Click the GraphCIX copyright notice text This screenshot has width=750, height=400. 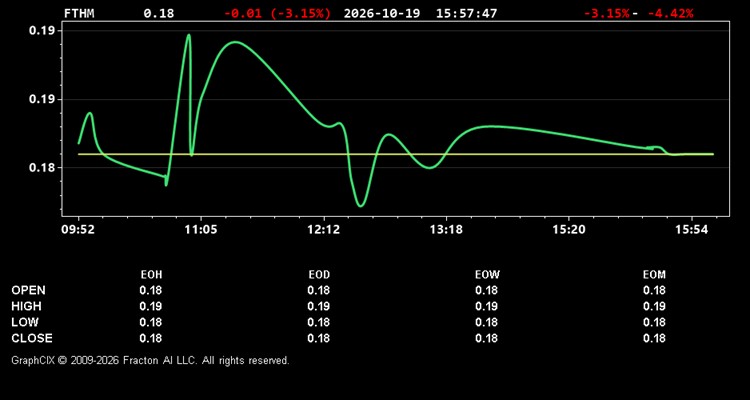pyautogui.click(x=150, y=360)
